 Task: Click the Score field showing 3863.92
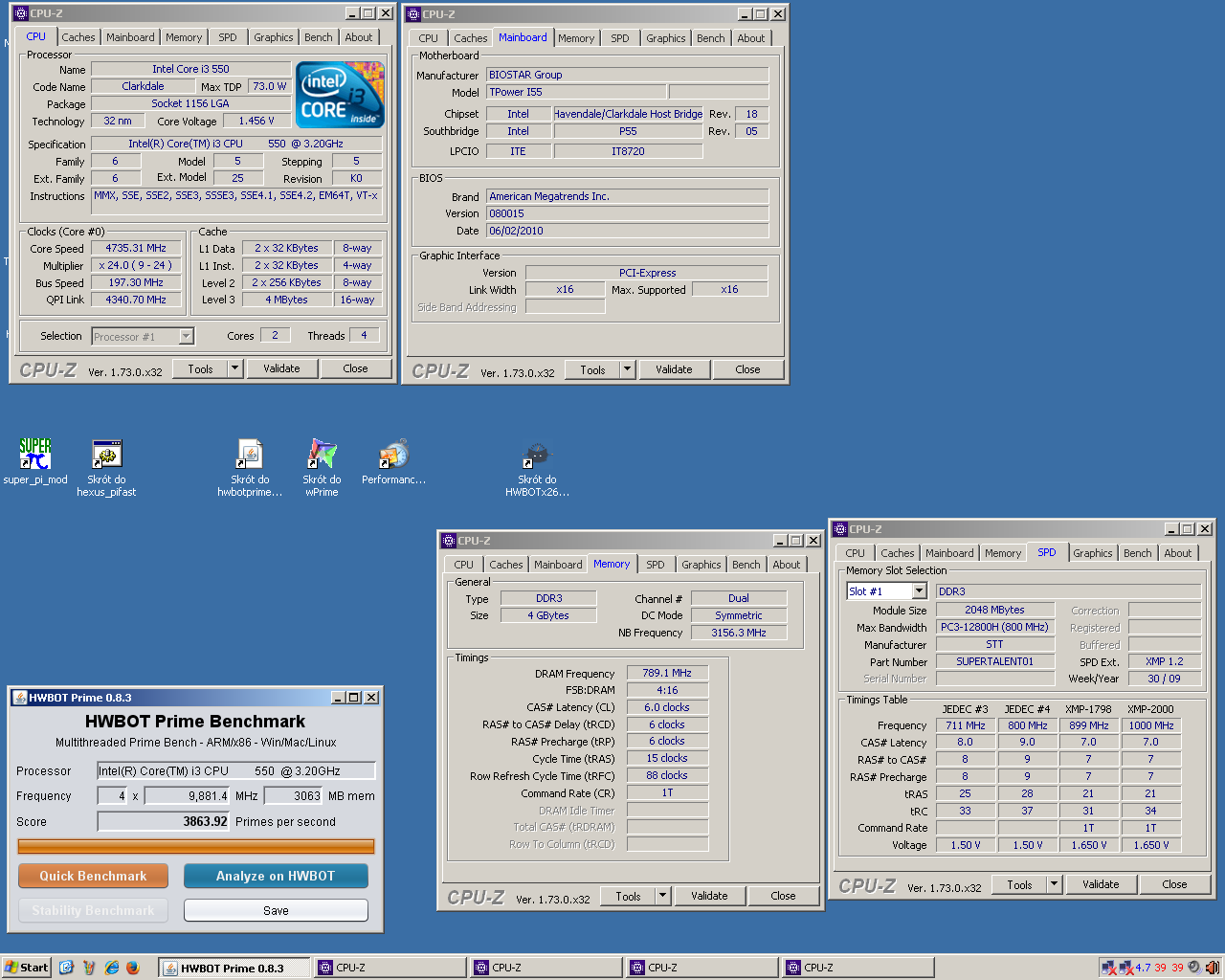tap(164, 821)
